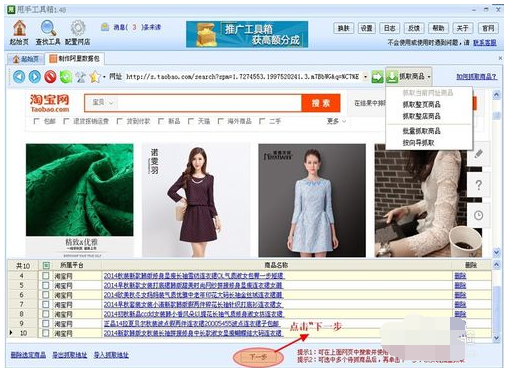The width and height of the screenshot is (505, 368).
Task: Click the 反馈 button
Action: (414, 28)
